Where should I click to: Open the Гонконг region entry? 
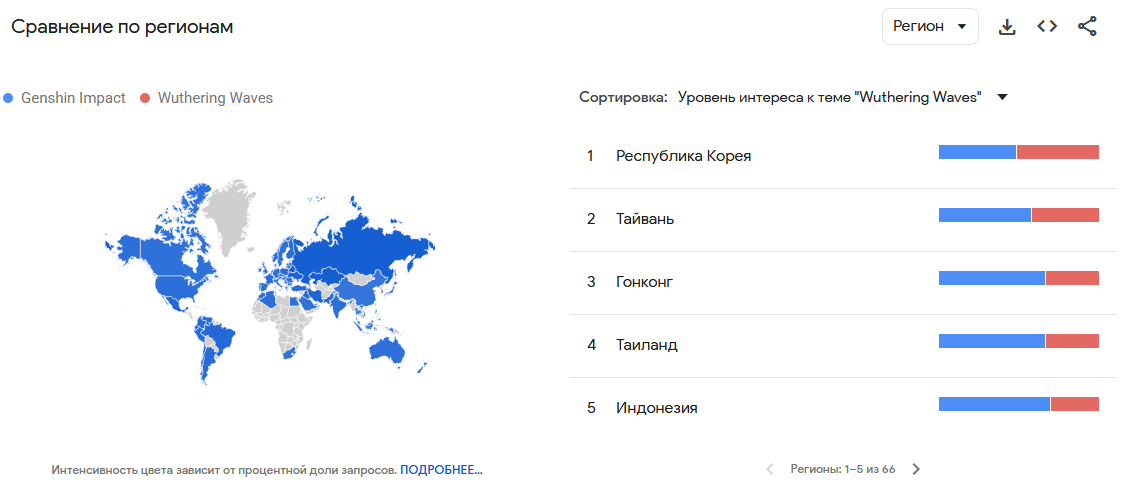pyautogui.click(x=645, y=282)
